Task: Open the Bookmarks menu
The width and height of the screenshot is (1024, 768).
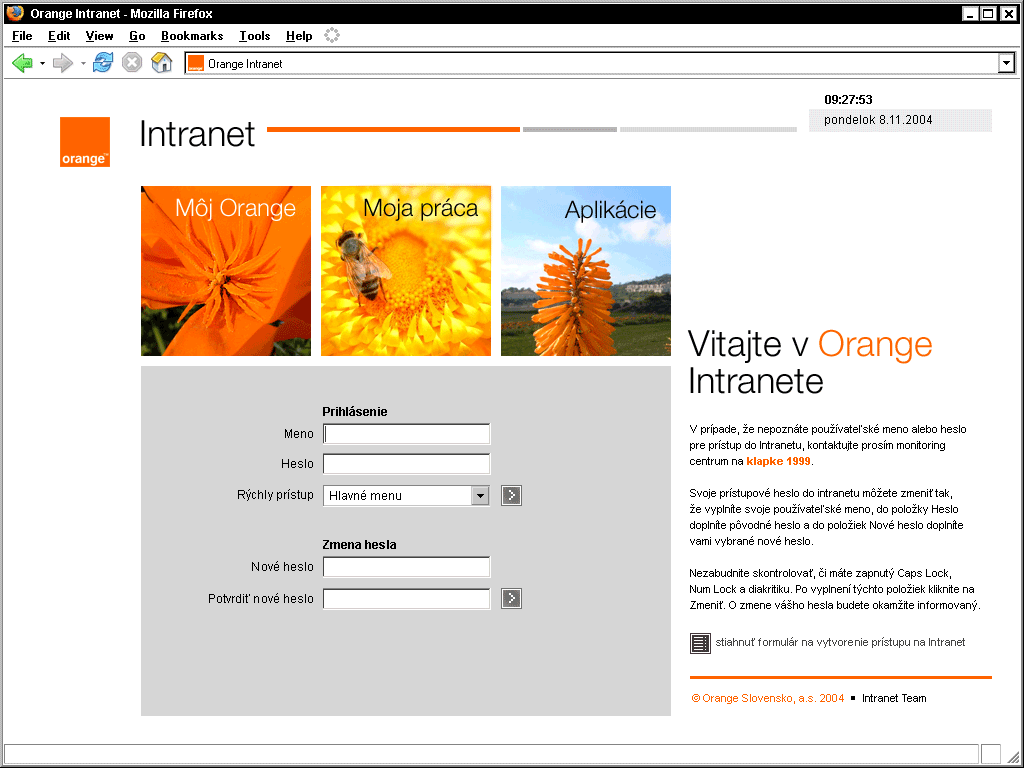Action: click(192, 36)
